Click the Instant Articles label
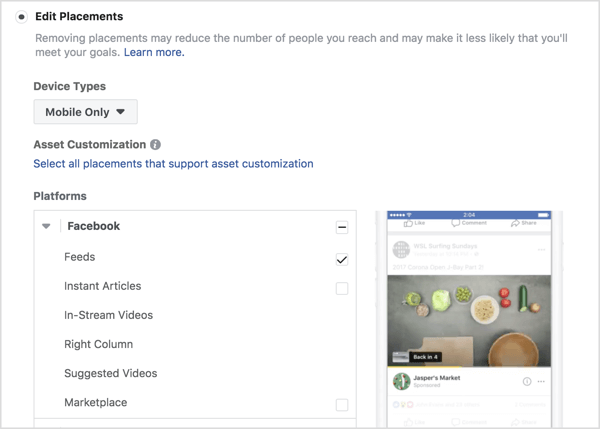The image size is (600, 429). point(103,286)
